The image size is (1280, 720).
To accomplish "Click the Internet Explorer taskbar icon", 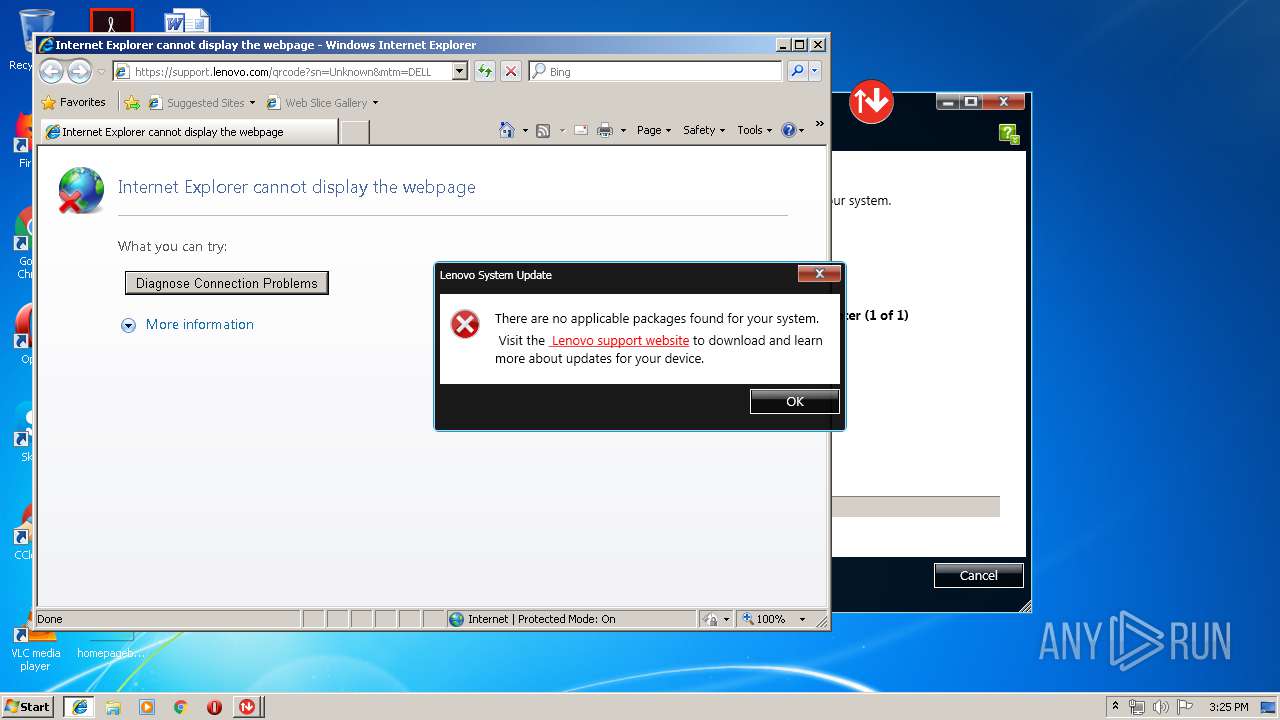I will 80,707.
